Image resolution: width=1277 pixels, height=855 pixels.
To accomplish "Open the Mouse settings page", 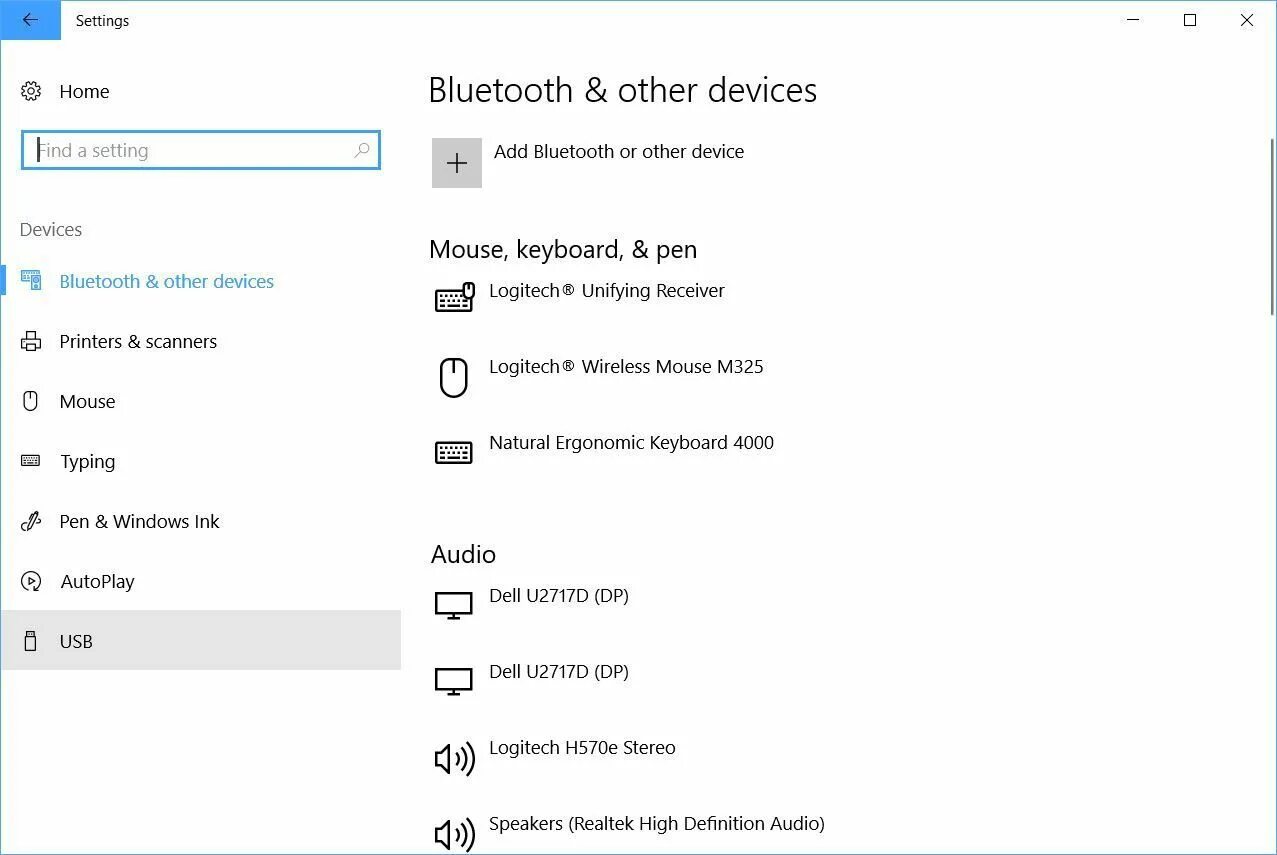I will [x=87, y=402].
